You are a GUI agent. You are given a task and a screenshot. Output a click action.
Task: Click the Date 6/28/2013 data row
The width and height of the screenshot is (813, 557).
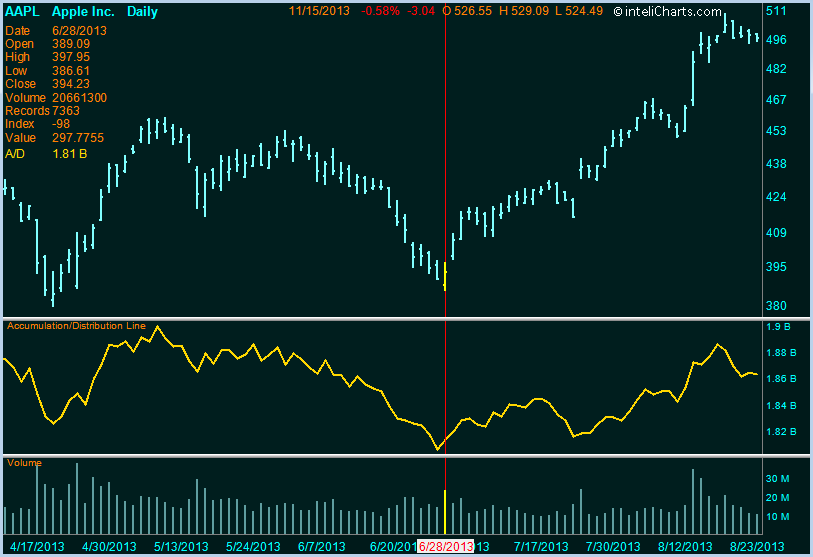point(55,31)
